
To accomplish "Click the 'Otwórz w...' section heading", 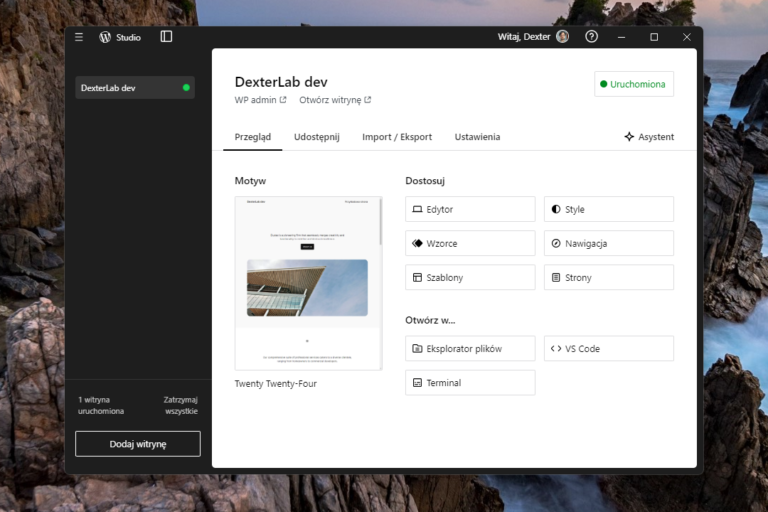I will pos(430,320).
